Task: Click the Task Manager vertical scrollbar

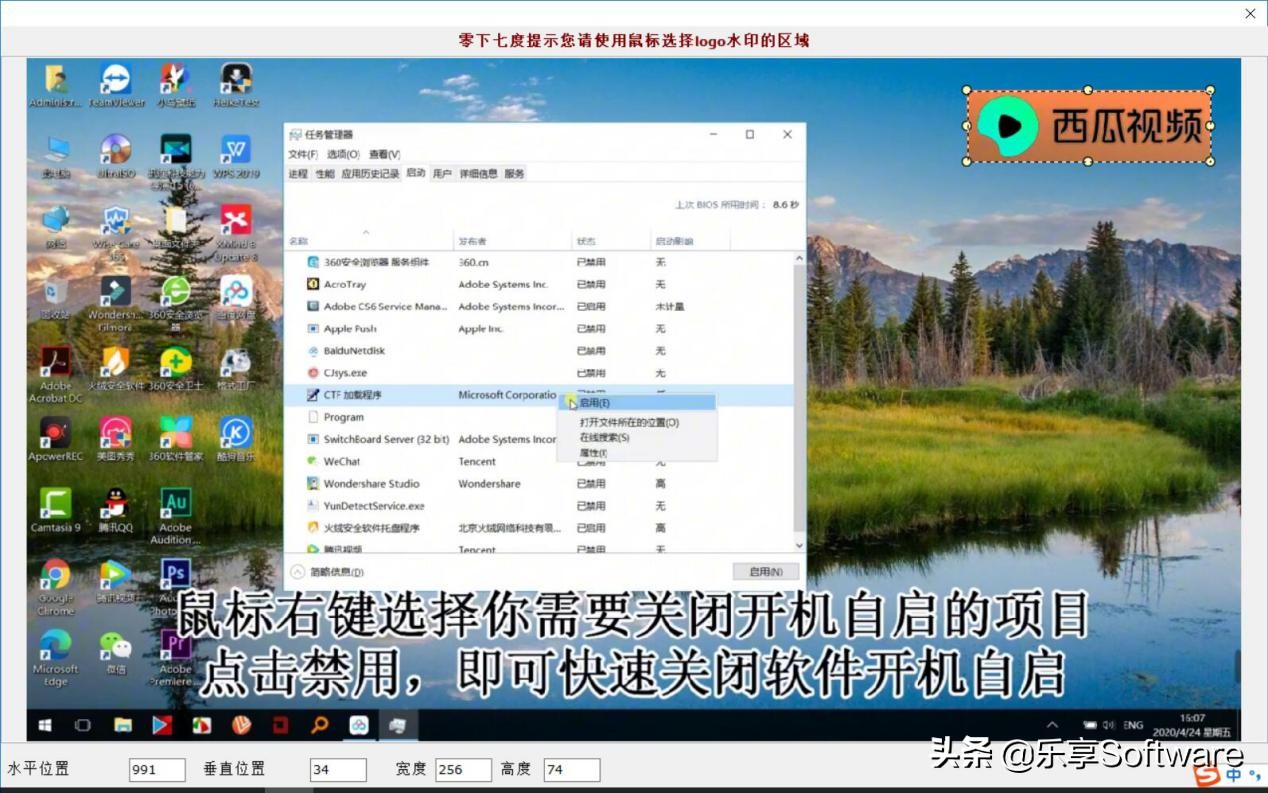Action: click(x=799, y=400)
